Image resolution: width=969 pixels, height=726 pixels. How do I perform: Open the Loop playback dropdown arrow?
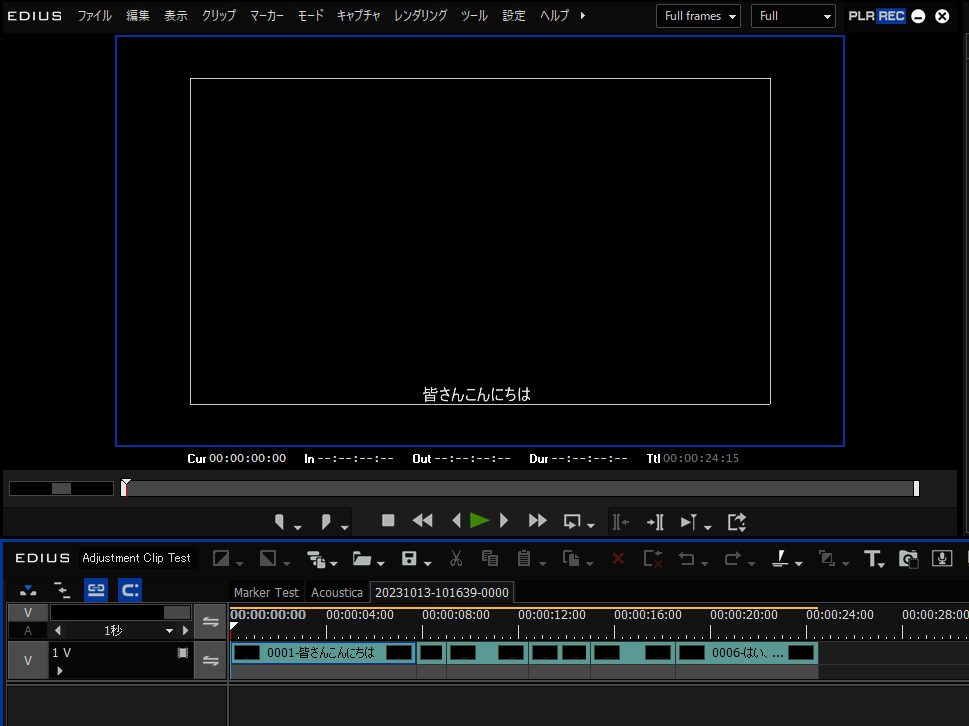591,526
